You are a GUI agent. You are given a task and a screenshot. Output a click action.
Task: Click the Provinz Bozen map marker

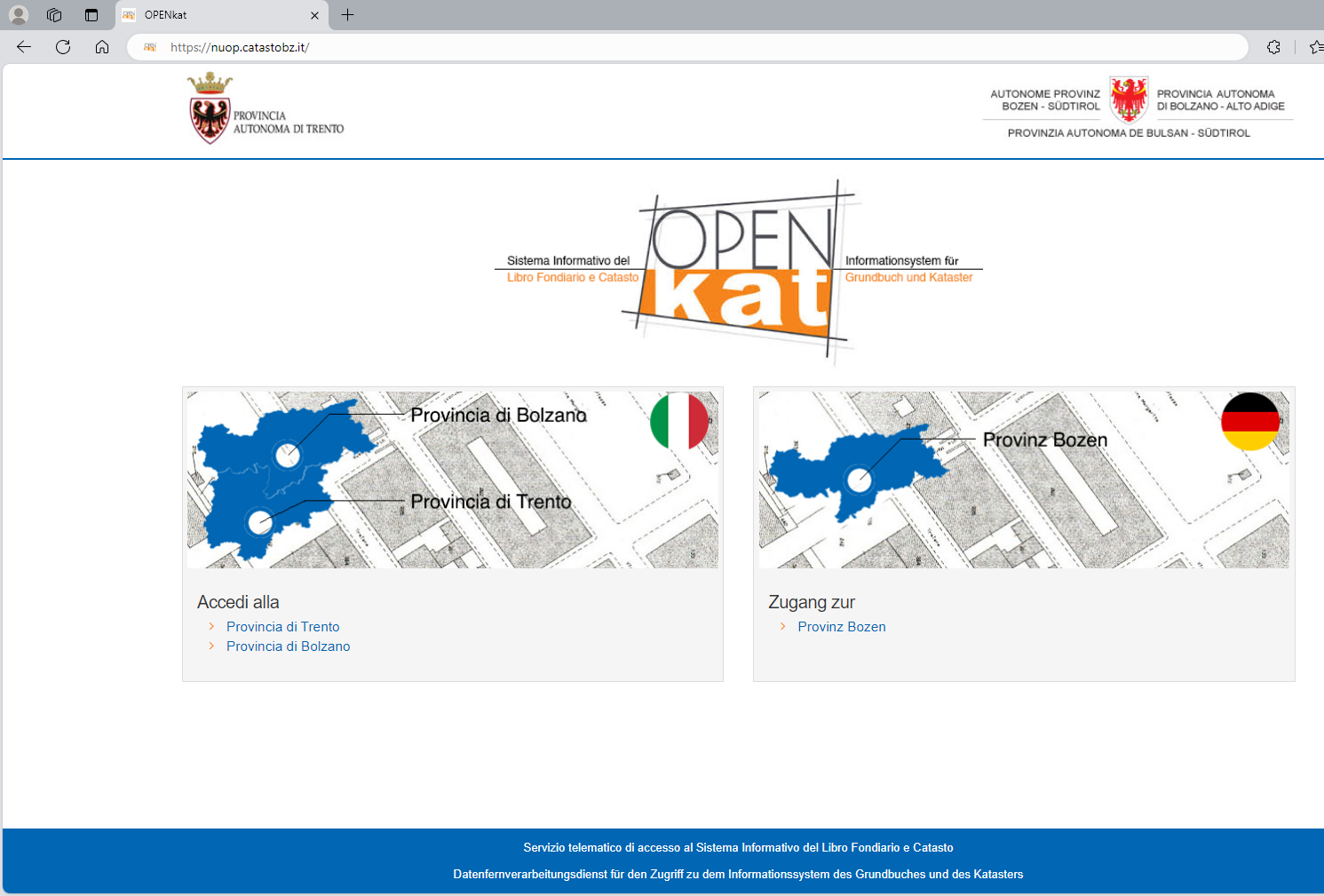(x=859, y=480)
